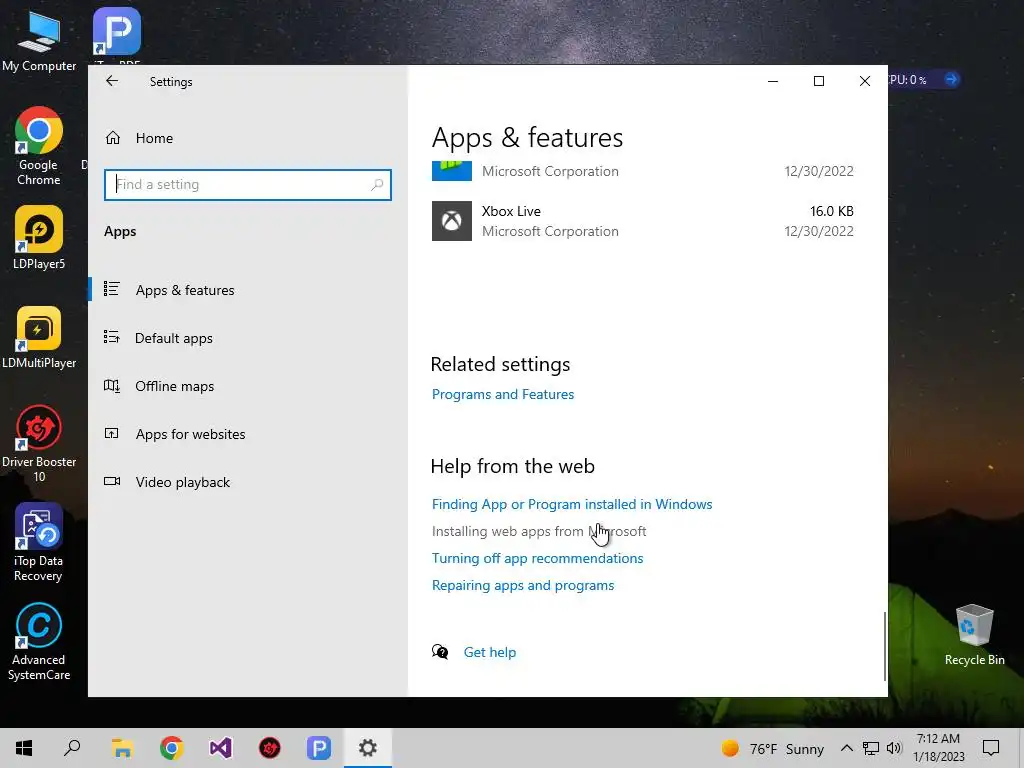This screenshot has width=1024, height=768.
Task: Select LDPlayer5 desktop shortcut
Action: pyautogui.click(x=39, y=238)
